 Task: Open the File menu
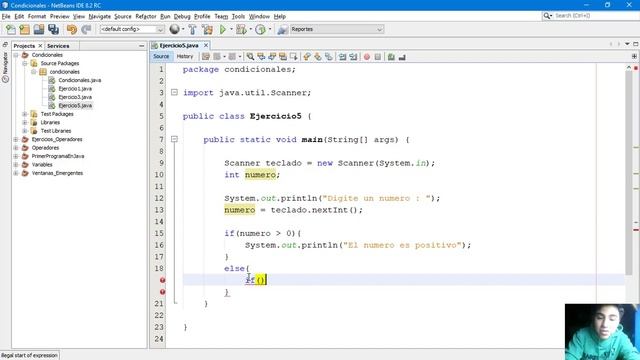(6, 16)
